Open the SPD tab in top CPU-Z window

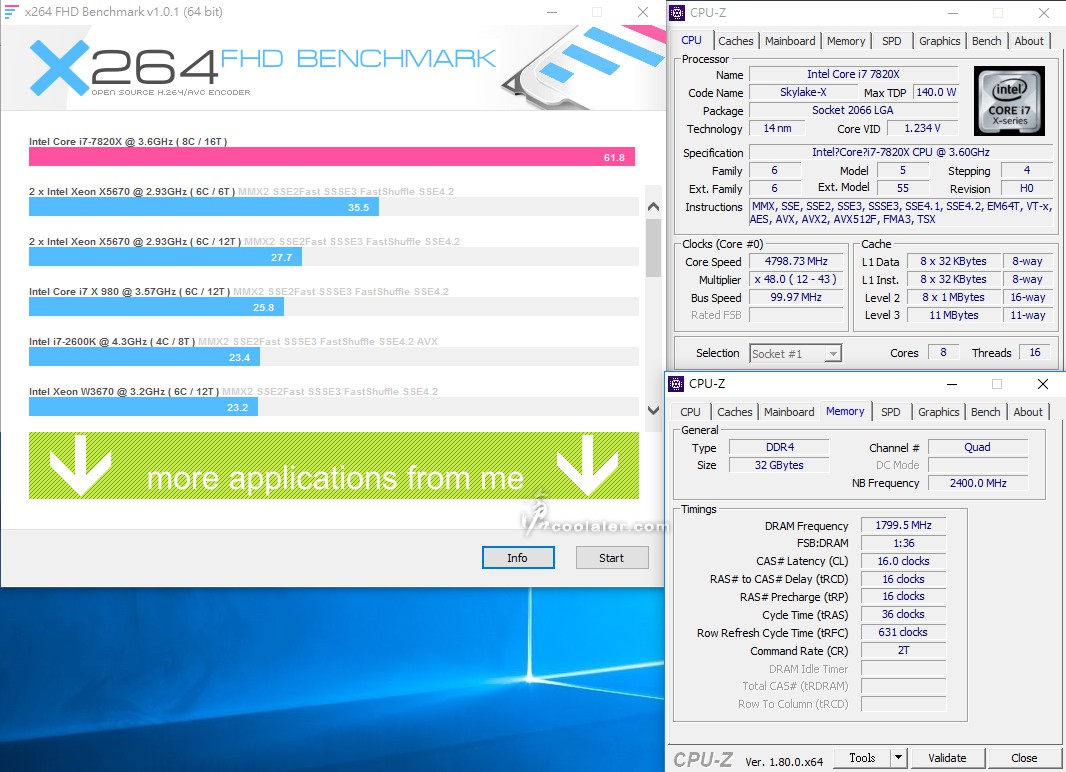[891, 41]
